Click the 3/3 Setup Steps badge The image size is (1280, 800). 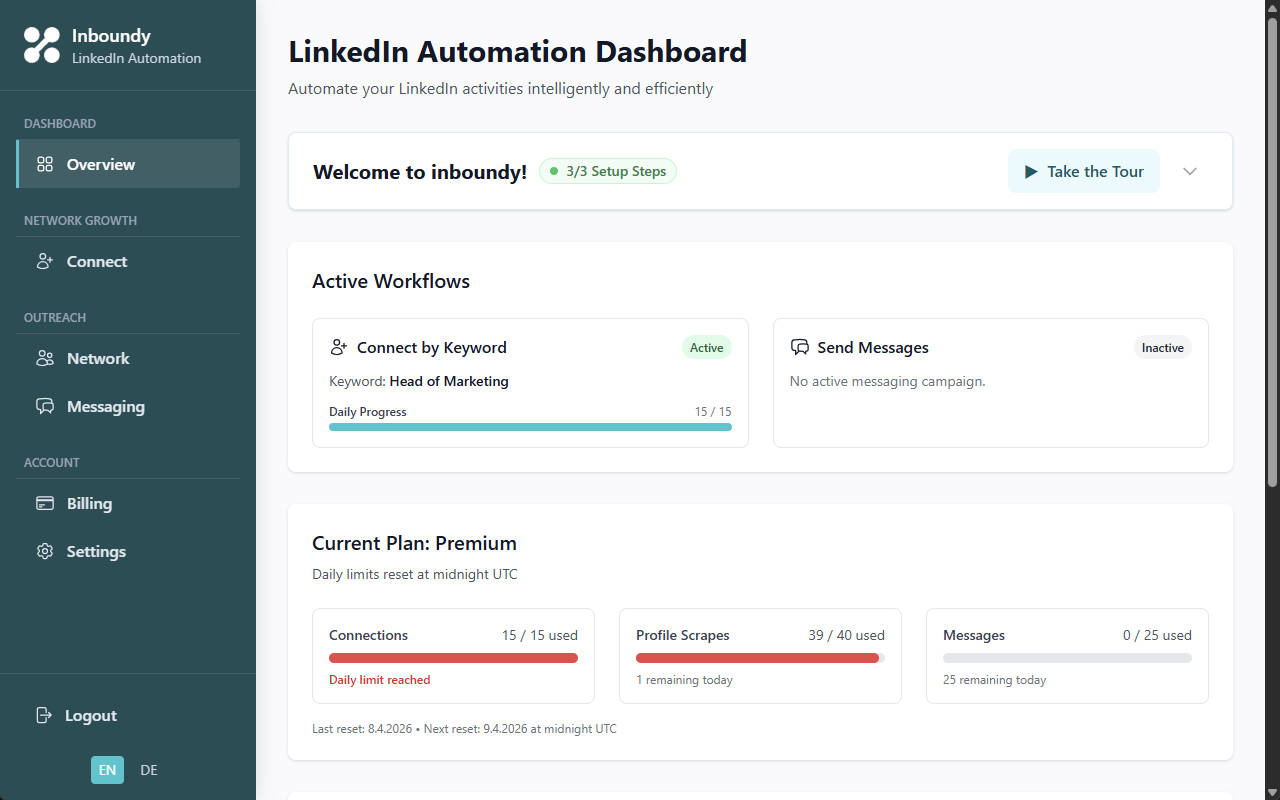pyautogui.click(x=608, y=171)
